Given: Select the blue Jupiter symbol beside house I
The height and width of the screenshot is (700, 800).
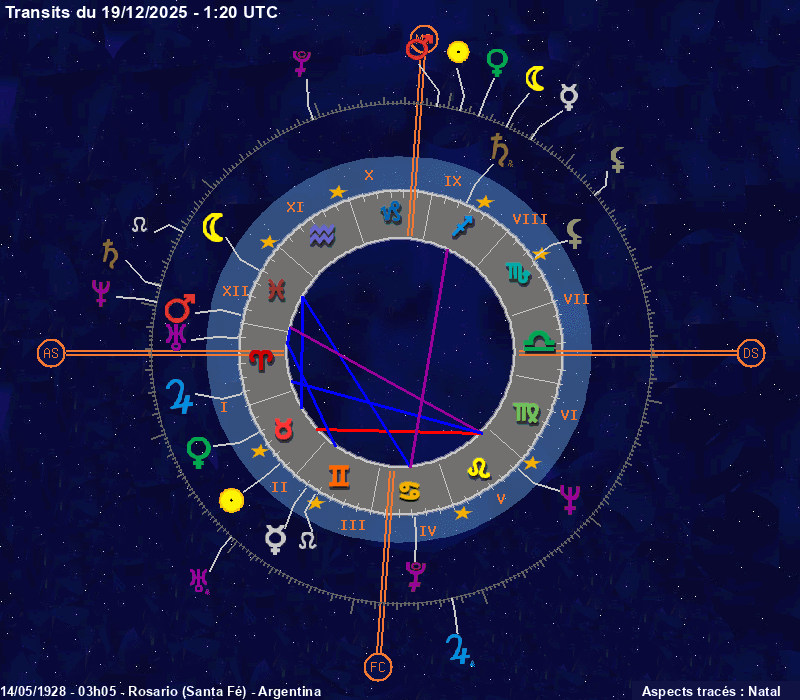Looking at the screenshot, I should [180, 391].
